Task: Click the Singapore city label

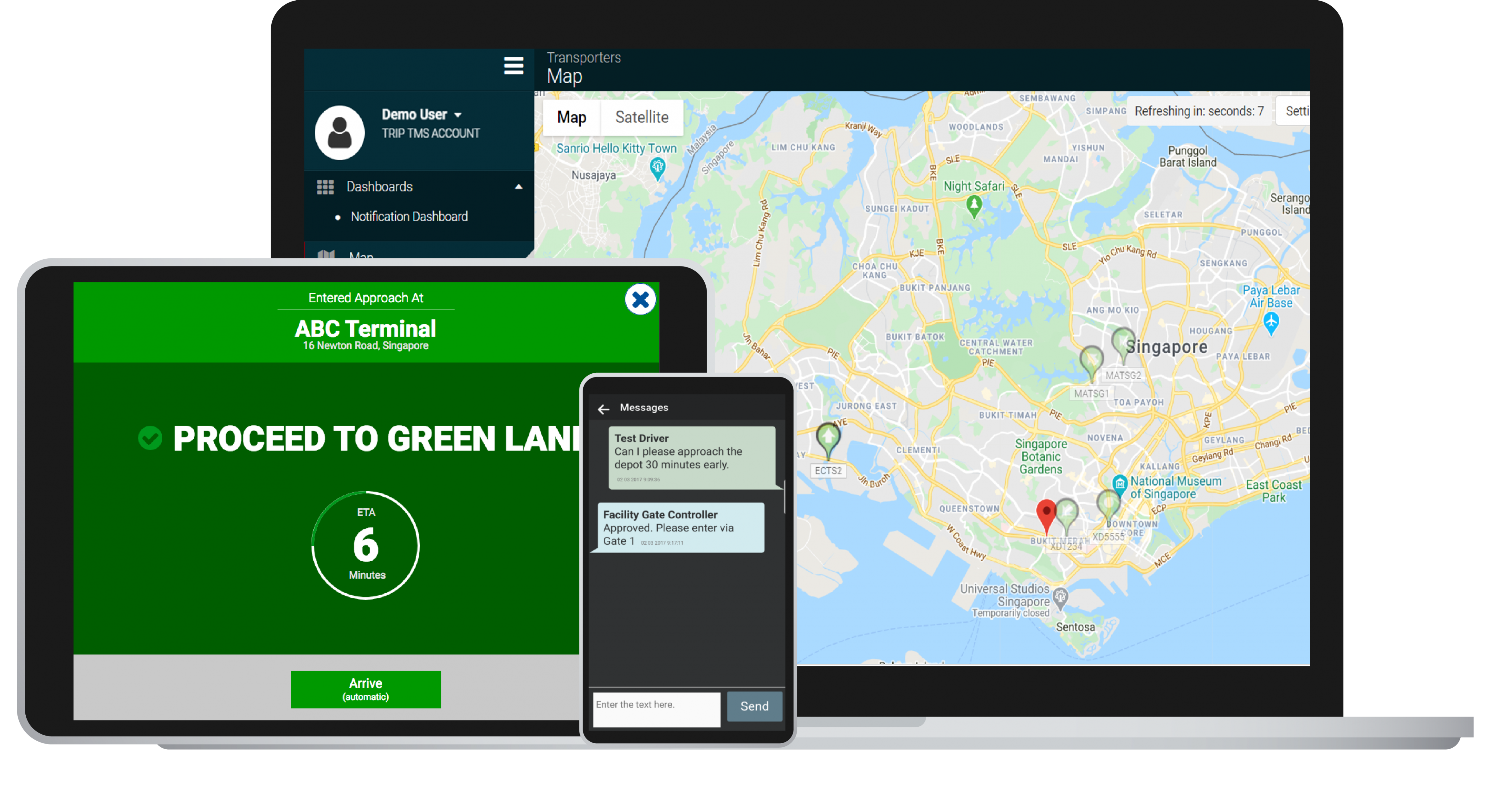Action: [x=1167, y=347]
